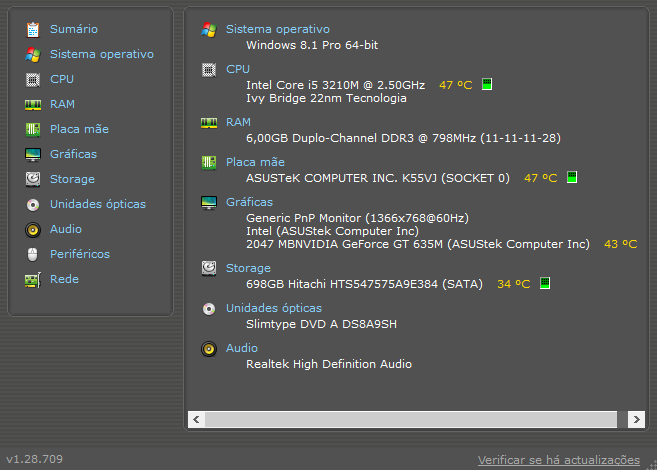Viewport: 657px width, 470px height.
Task: Click version number v1.28.709
Action: 34,459
